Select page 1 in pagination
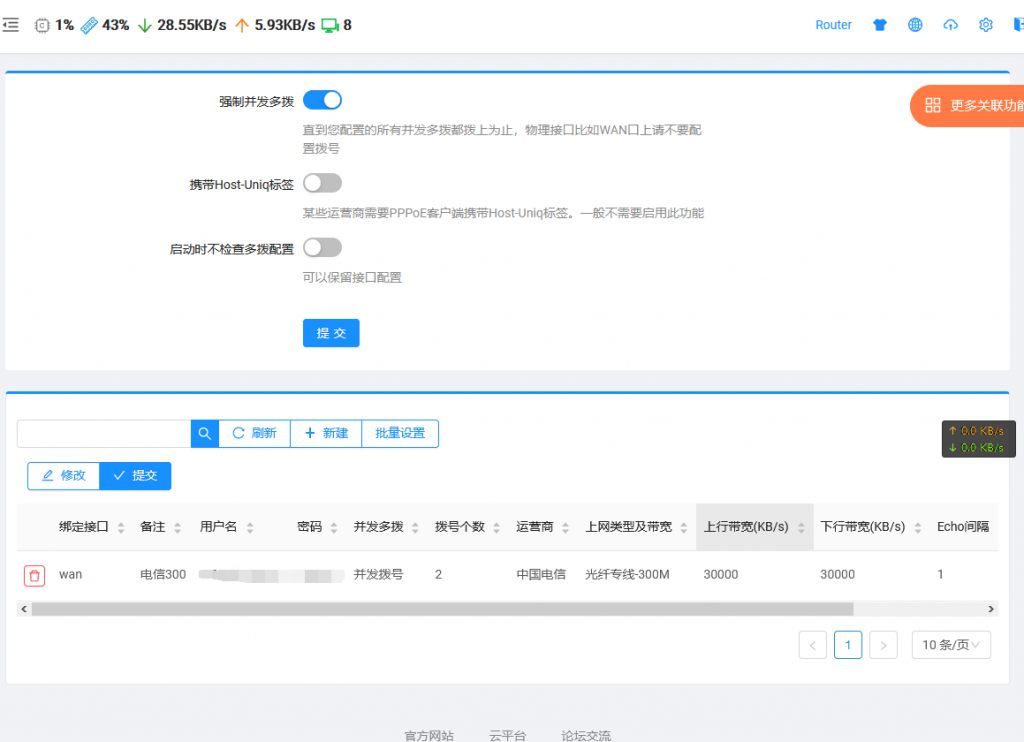 click(848, 645)
